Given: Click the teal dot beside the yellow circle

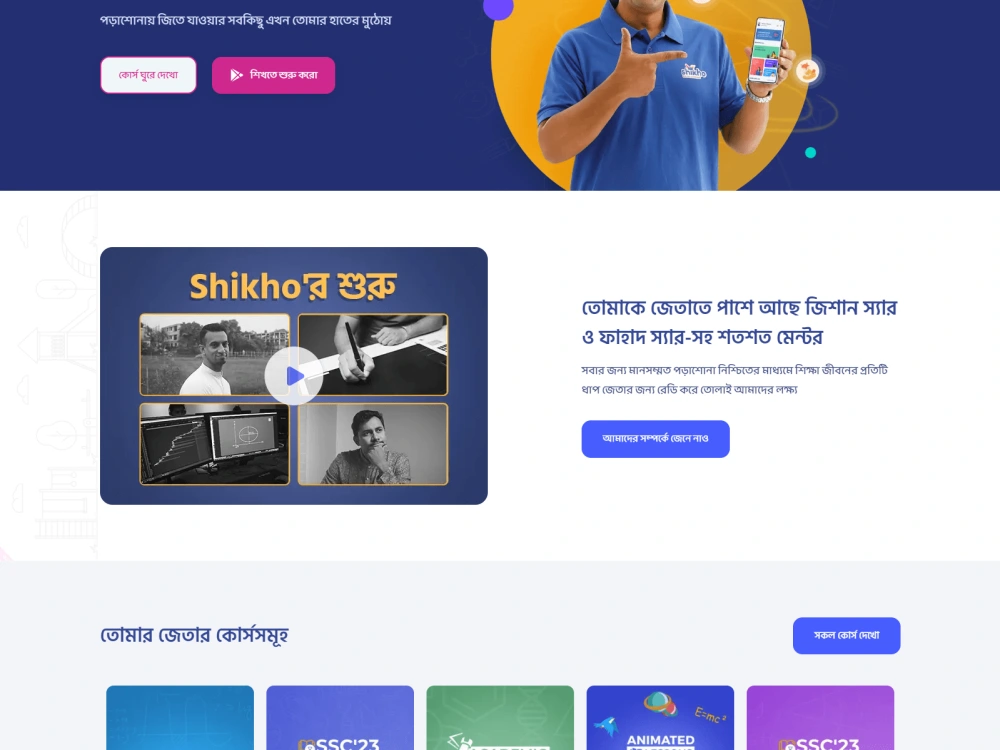Looking at the screenshot, I should 811,152.
